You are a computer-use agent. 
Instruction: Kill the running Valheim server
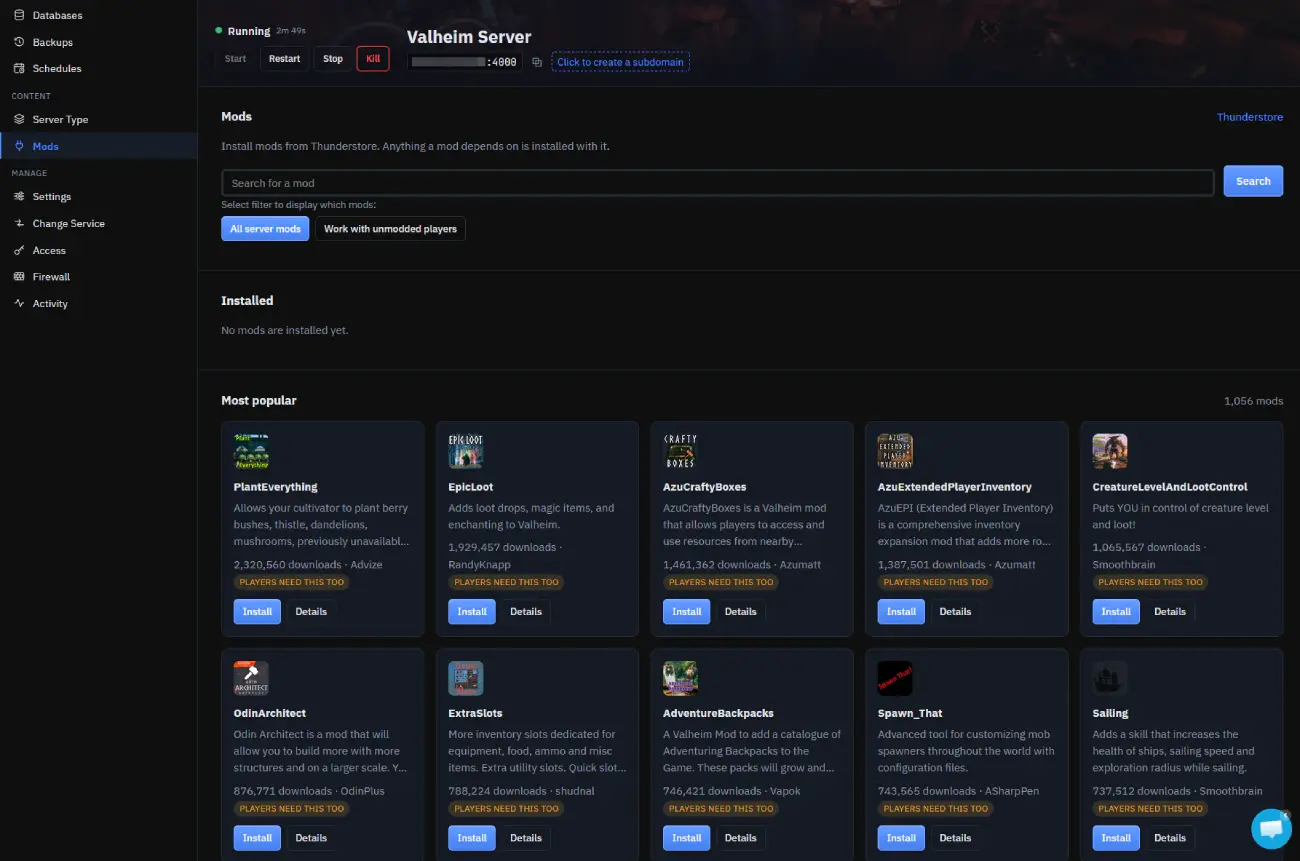(x=373, y=59)
